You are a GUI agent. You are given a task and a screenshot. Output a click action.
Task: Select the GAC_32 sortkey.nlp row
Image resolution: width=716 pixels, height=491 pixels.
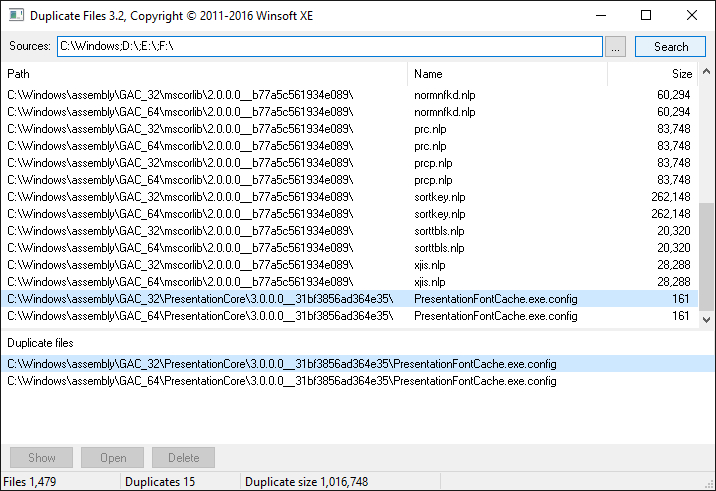200,197
